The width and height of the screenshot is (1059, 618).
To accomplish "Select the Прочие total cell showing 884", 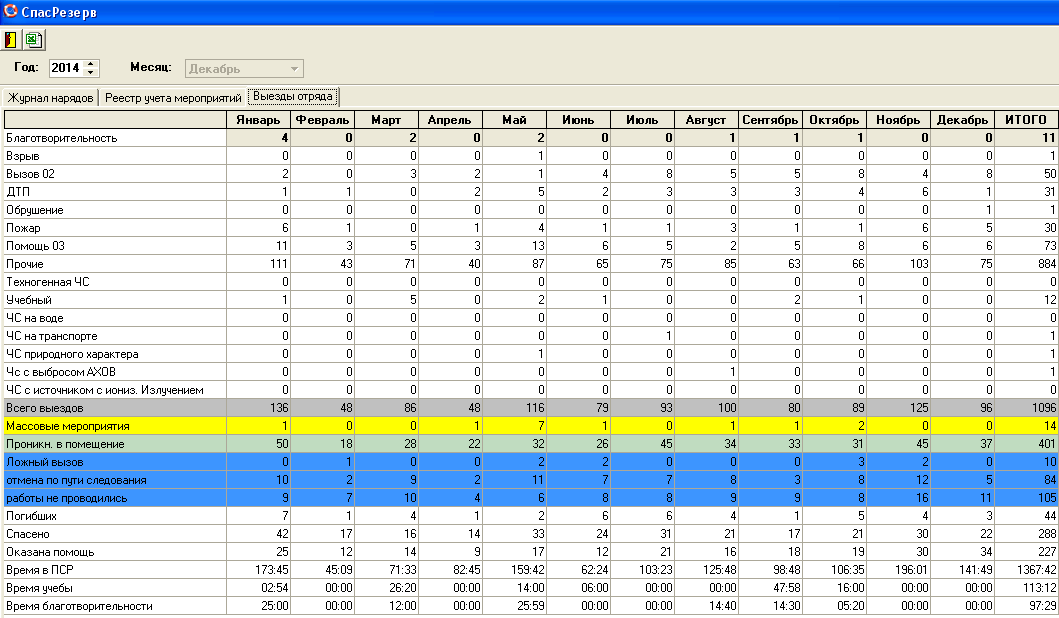I will click(1025, 264).
